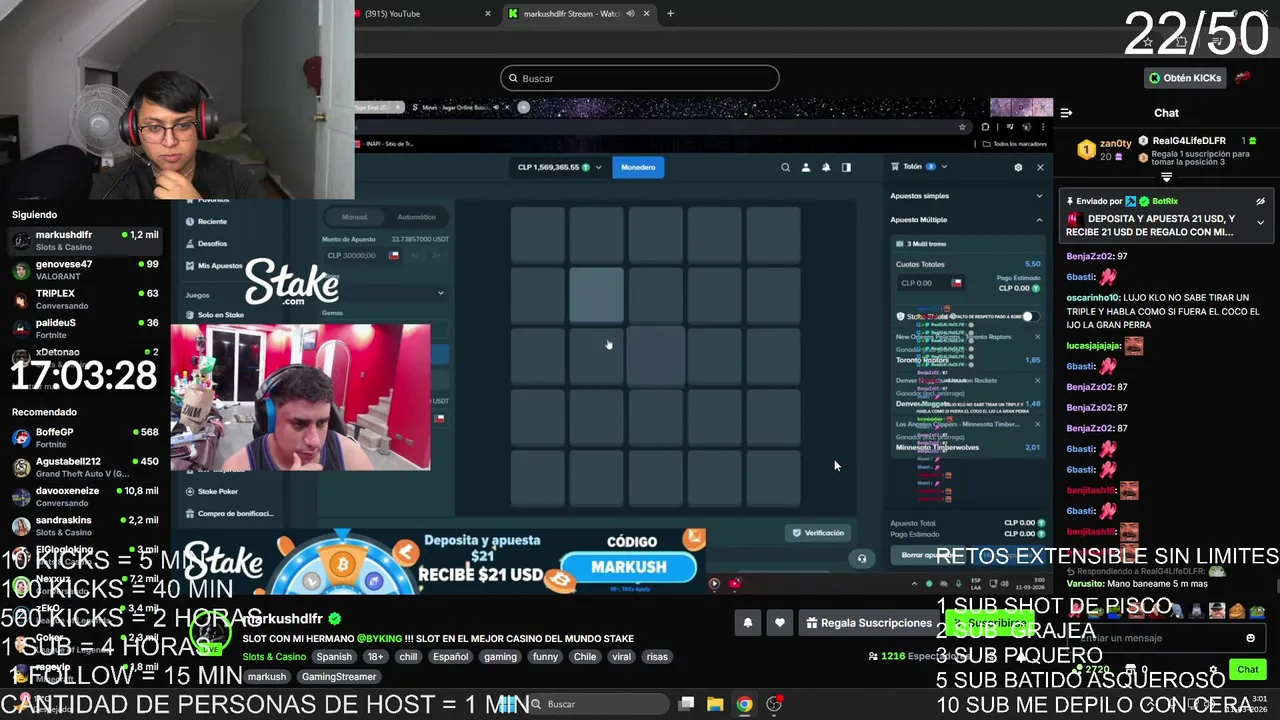1280x720 pixels.
Task: Open markushdlfr channel in the Siguiendo list
Action: coord(85,241)
